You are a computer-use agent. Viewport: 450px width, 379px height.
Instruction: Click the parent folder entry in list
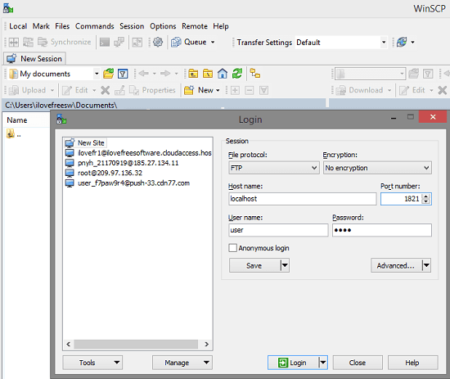pyautogui.click(x=14, y=134)
